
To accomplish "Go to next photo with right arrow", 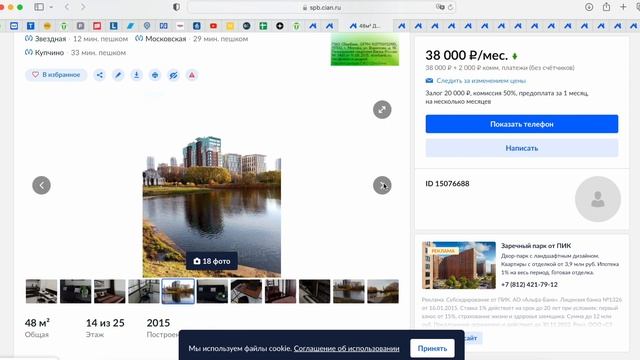I will pos(382,185).
